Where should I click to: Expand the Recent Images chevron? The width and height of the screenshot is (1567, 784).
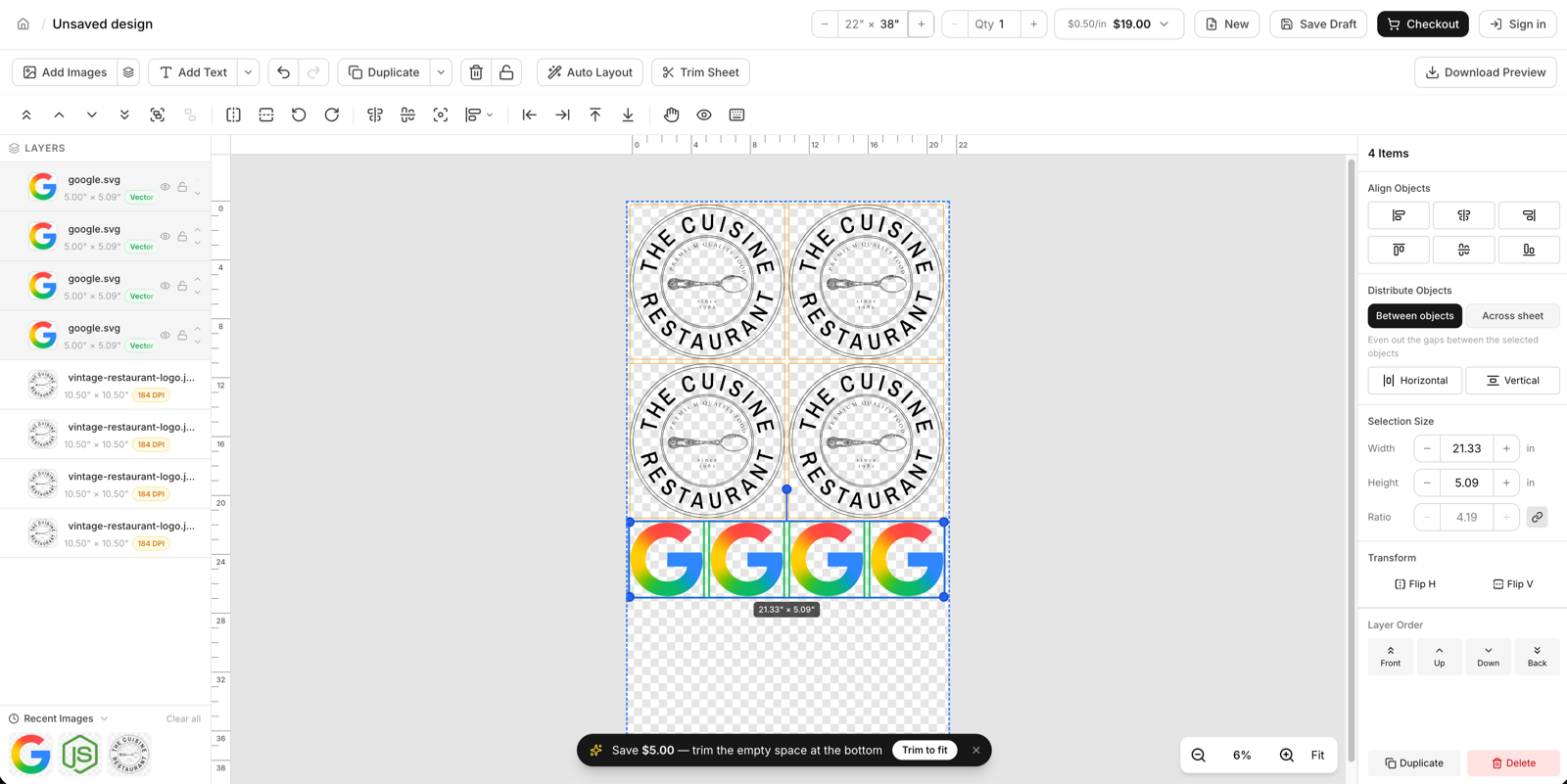click(105, 718)
